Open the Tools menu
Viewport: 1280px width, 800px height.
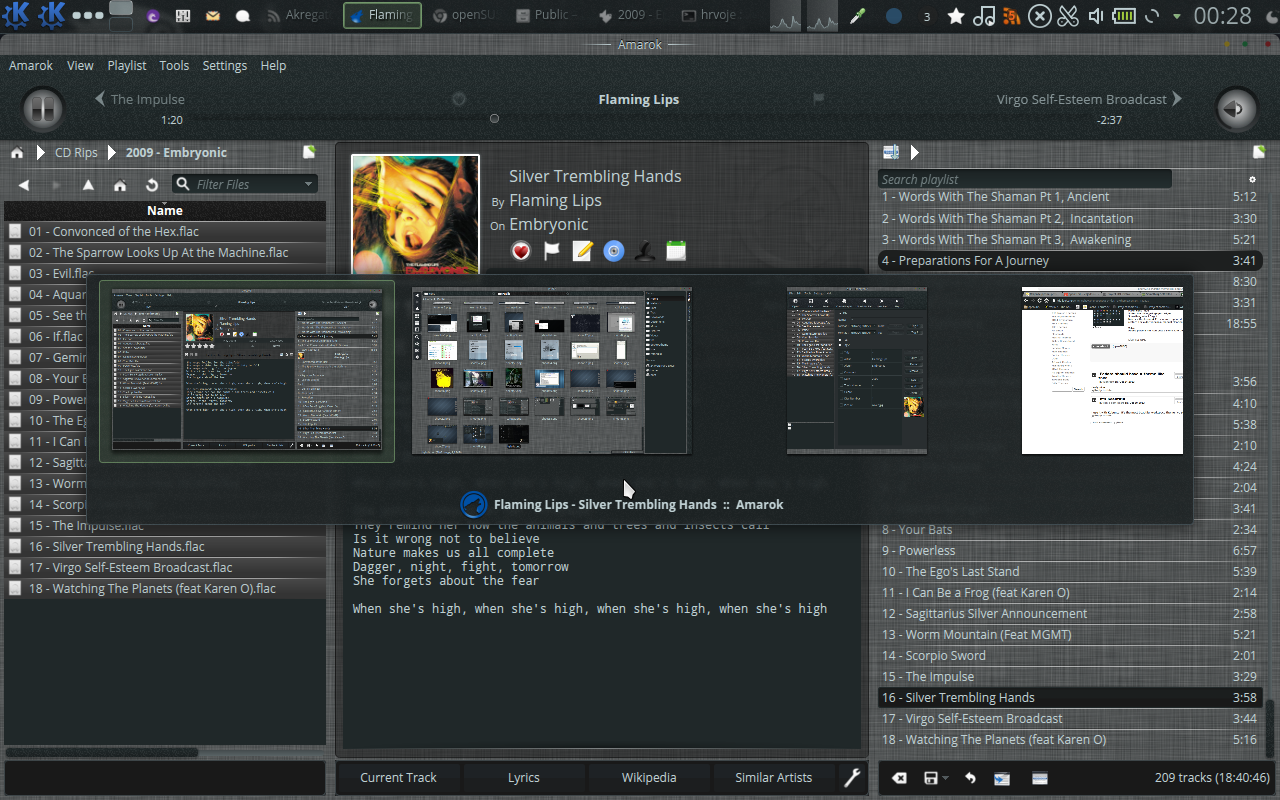174,65
